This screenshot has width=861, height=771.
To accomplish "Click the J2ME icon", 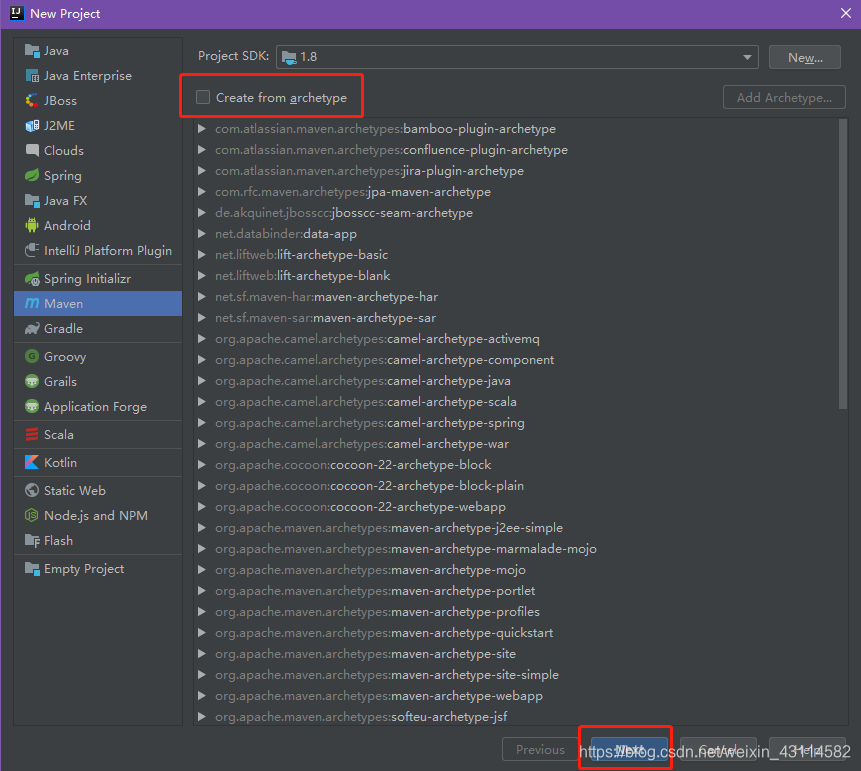I will [32, 126].
